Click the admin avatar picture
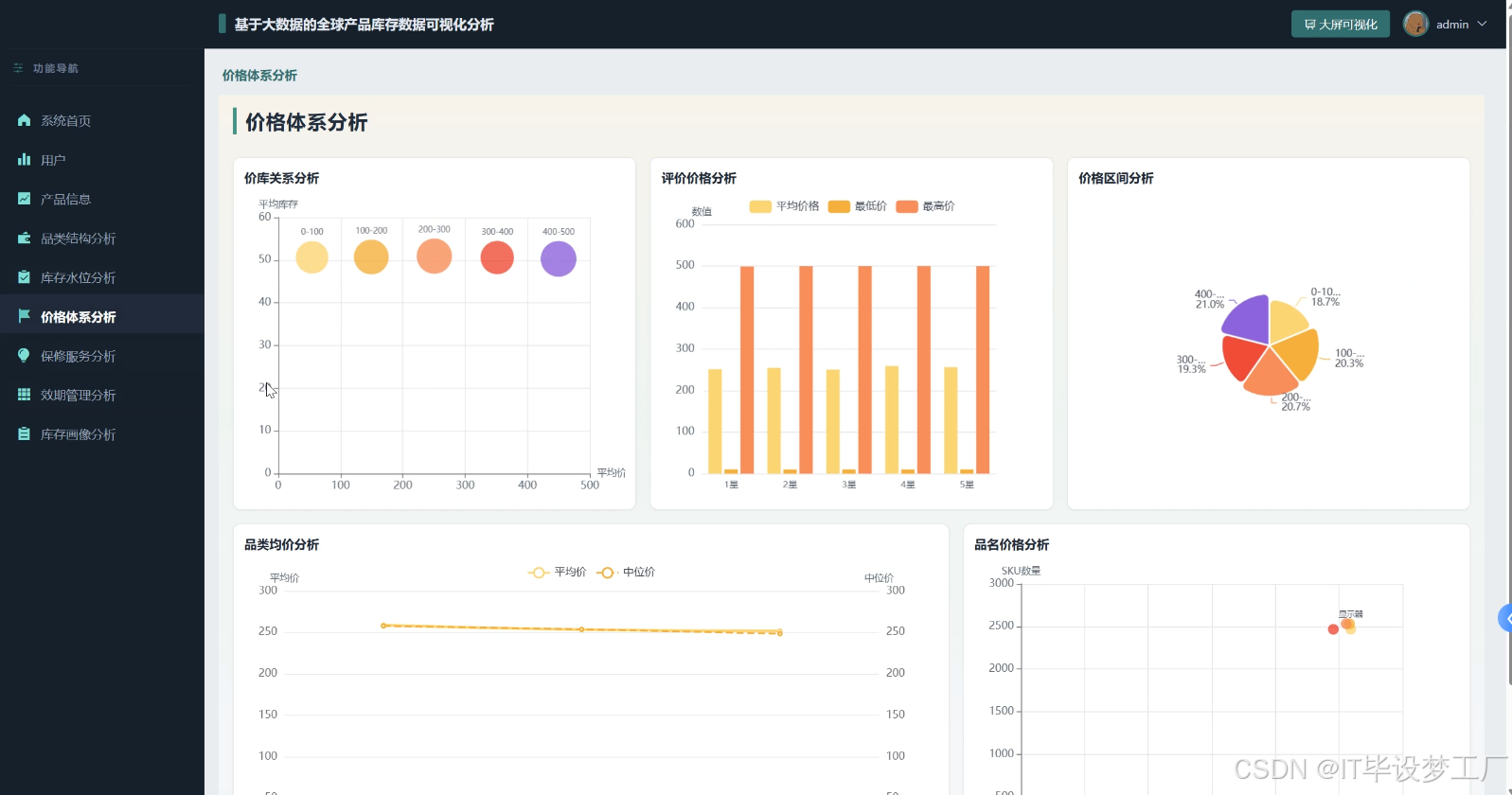 [1415, 24]
